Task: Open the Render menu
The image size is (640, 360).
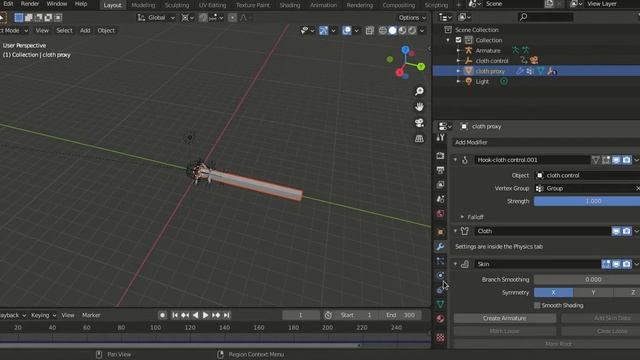Action: pyautogui.click(x=30, y=4)
